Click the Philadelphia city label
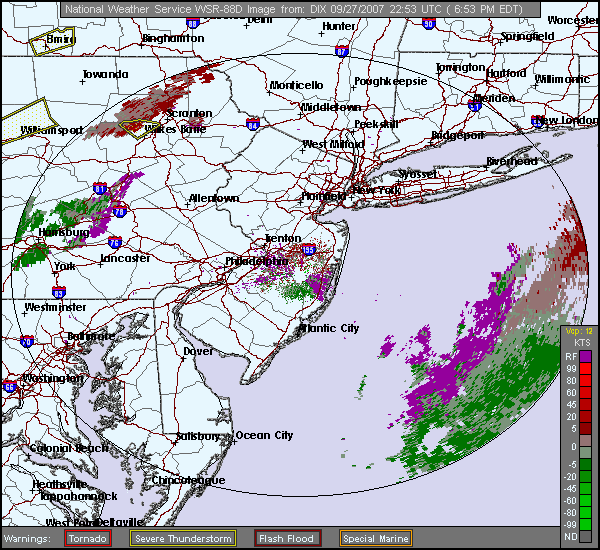The width and height of the screenshot is (600, 550). 256,261
